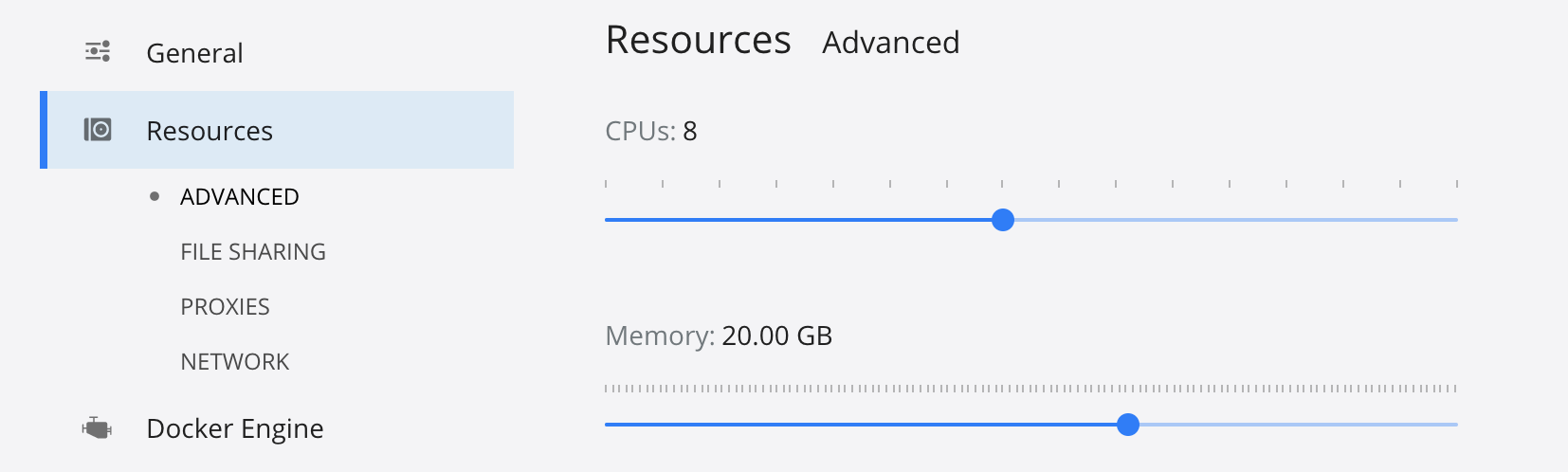This screenshot has width=1568, height=472.
Task: Select the ADVANCED sub-section
Action: coord(240,196)
